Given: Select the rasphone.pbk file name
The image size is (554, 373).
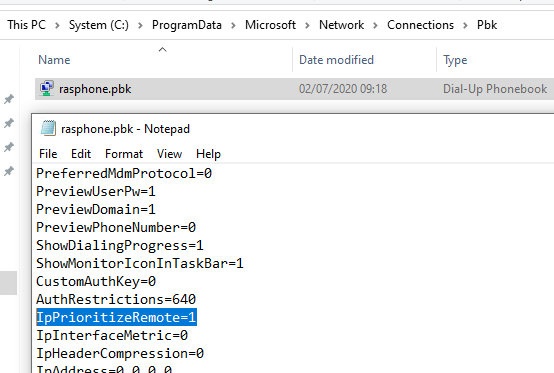Looking at the screenshot, I should 95,89.
